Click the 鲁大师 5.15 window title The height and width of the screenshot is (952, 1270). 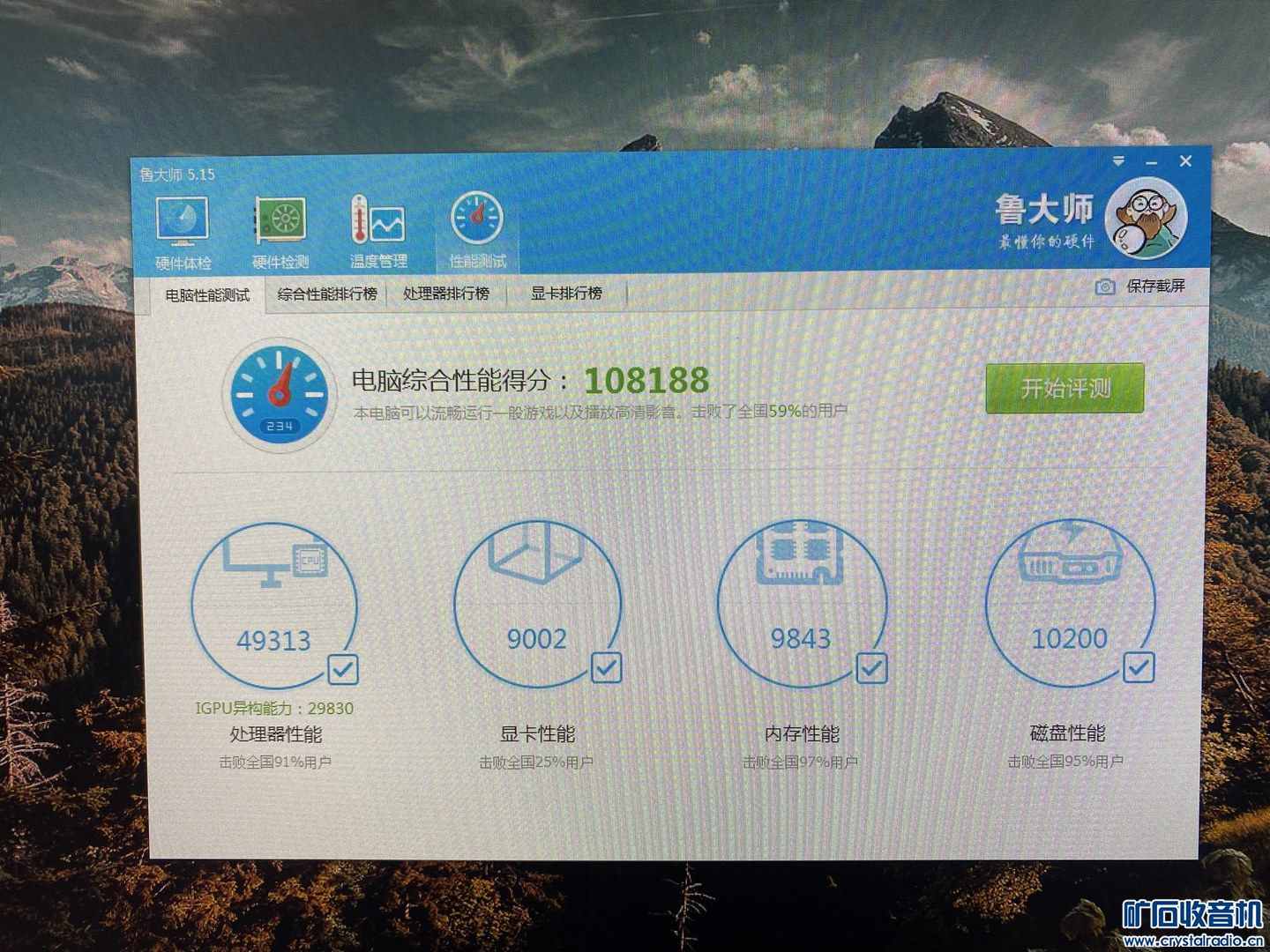[176, 174]
